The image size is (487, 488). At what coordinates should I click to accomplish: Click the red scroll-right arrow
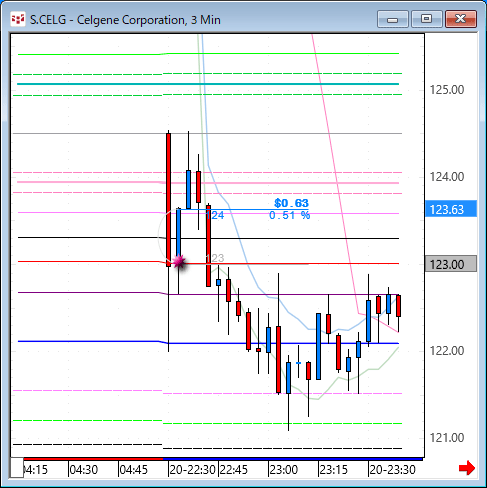pos(467,468)
